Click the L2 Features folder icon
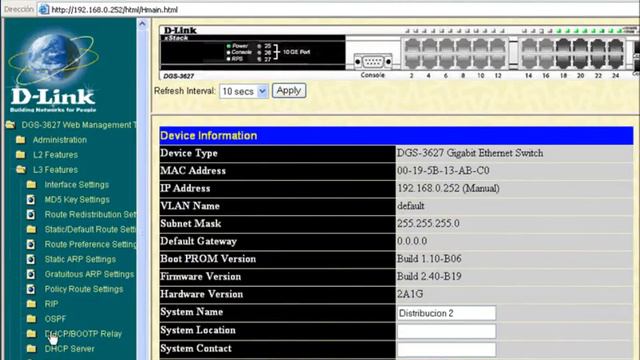Viewport: 640px width, 360px height. click(x=20, y=155)
